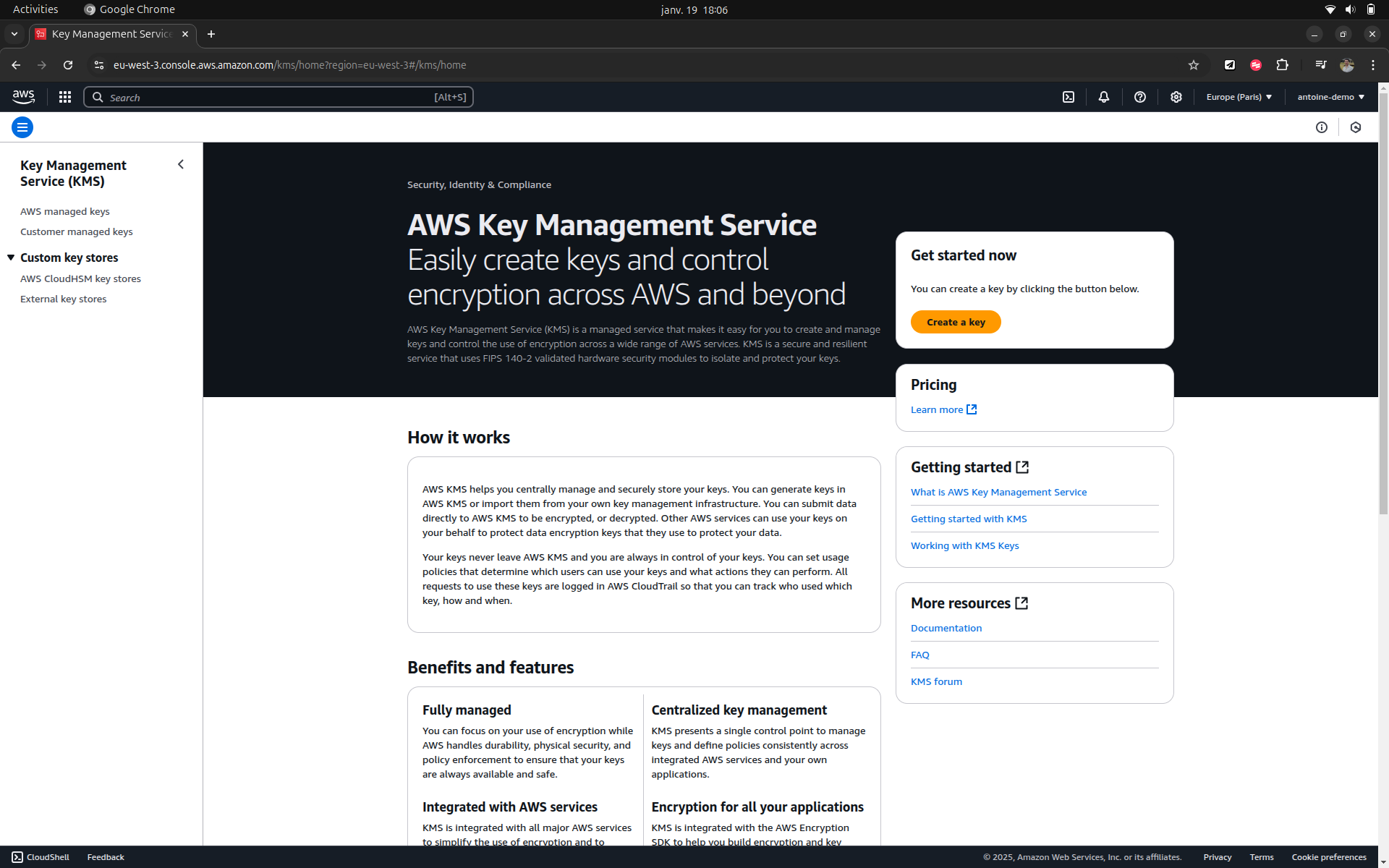This screenshot has height=868, width=1389.
Task: Open the AWS console settings gear
Action: tap(1176, 97)
